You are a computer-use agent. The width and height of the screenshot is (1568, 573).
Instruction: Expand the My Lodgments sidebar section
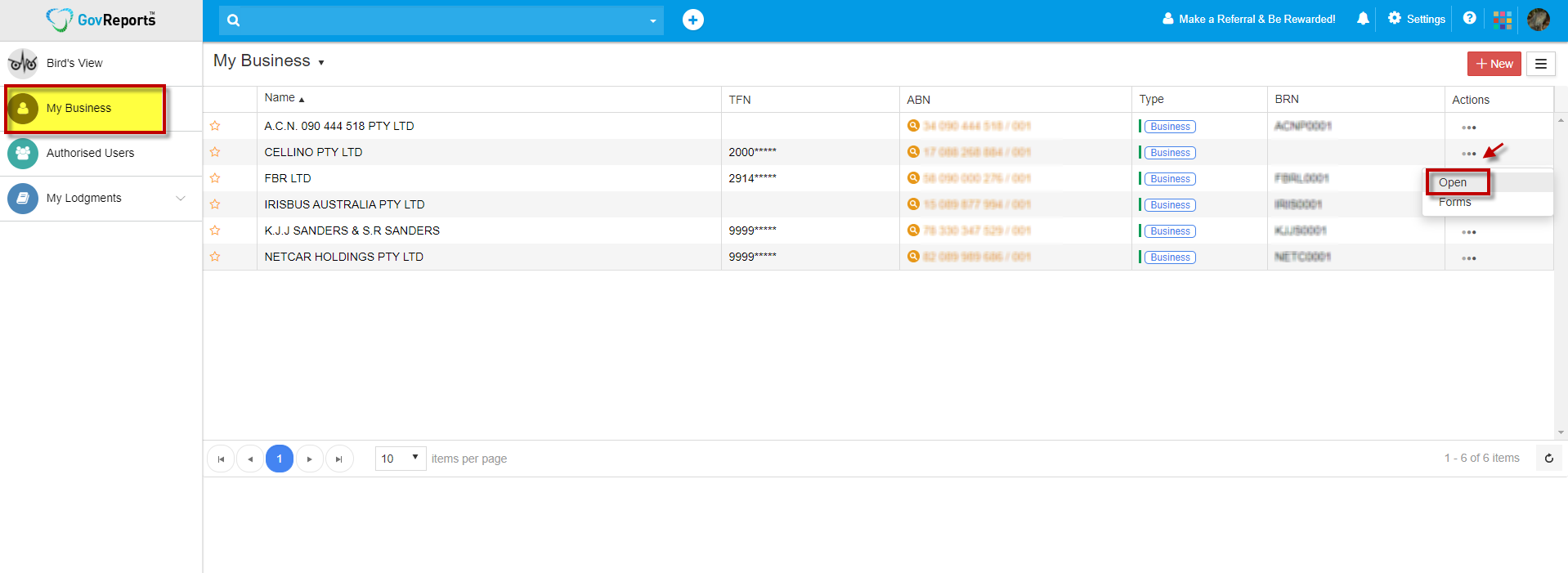click(x=181, y=198)
